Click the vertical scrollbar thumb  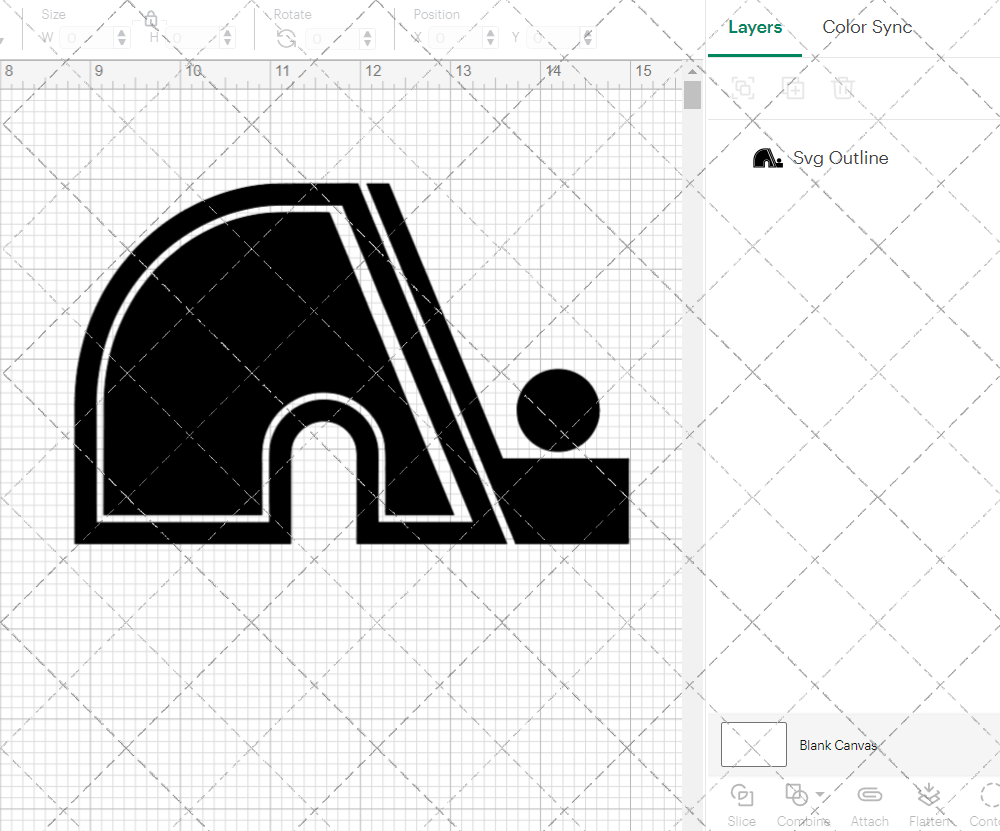click(x=692, y=95)
